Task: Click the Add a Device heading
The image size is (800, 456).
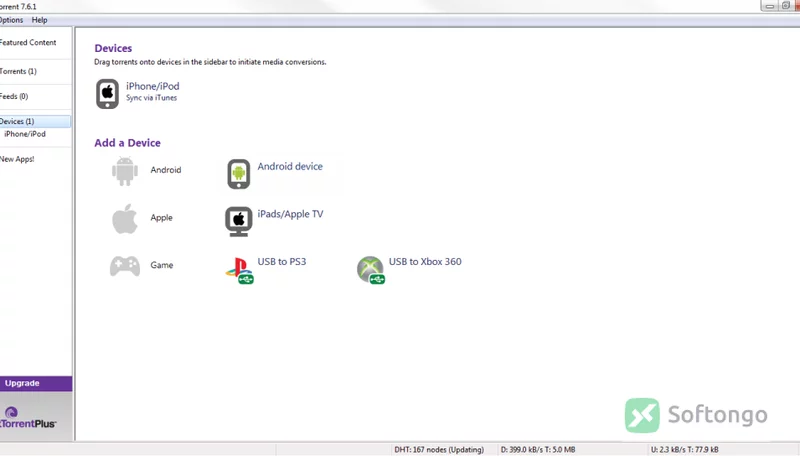Action: (x=128, y=143)
